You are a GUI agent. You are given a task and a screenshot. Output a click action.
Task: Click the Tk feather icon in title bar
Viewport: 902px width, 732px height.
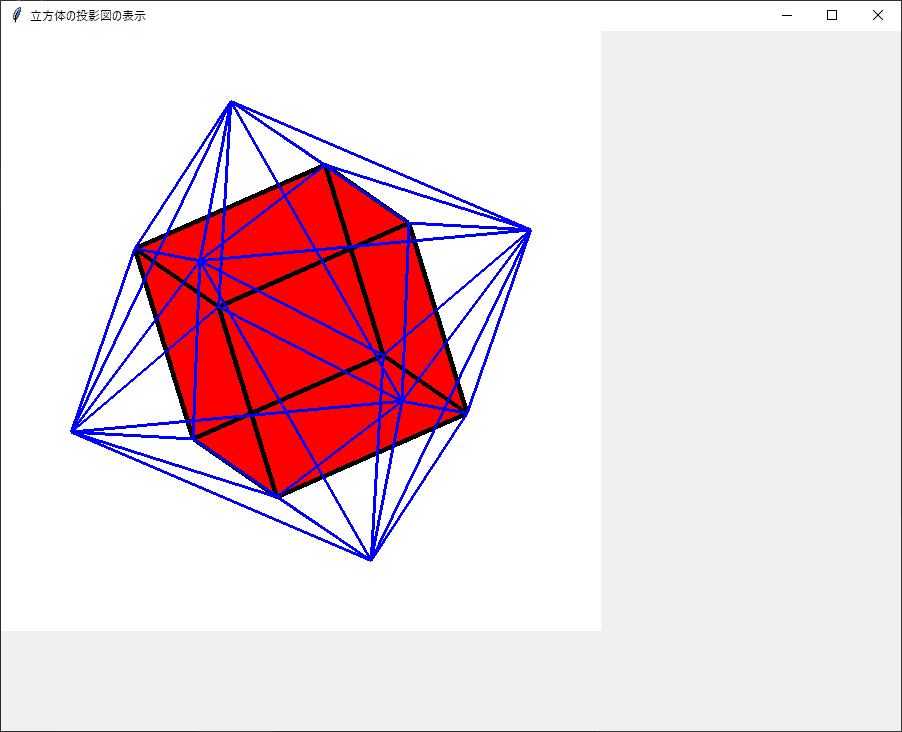[17, 16]
